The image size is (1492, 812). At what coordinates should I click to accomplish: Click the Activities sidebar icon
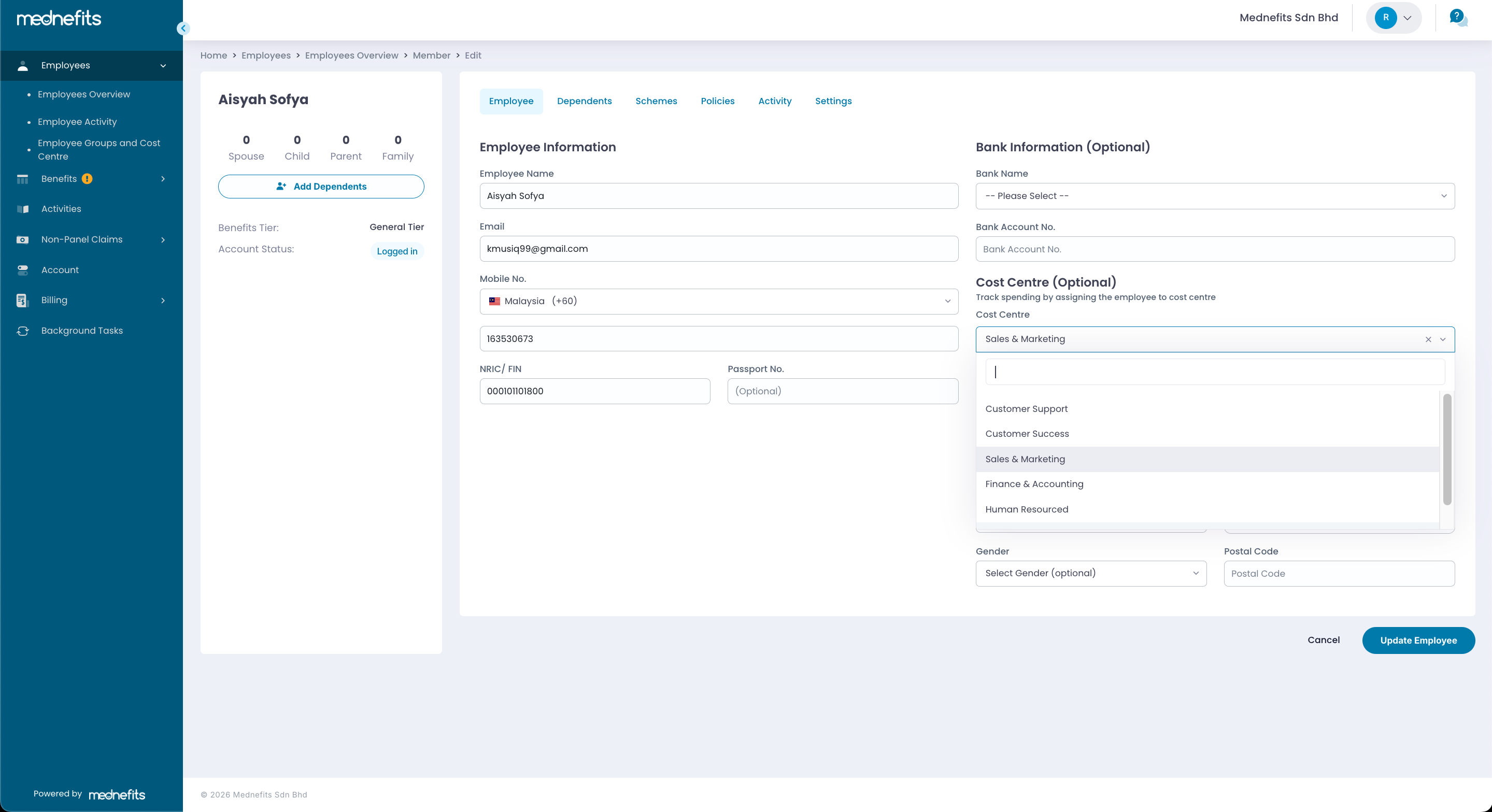(x=23, y=209)
